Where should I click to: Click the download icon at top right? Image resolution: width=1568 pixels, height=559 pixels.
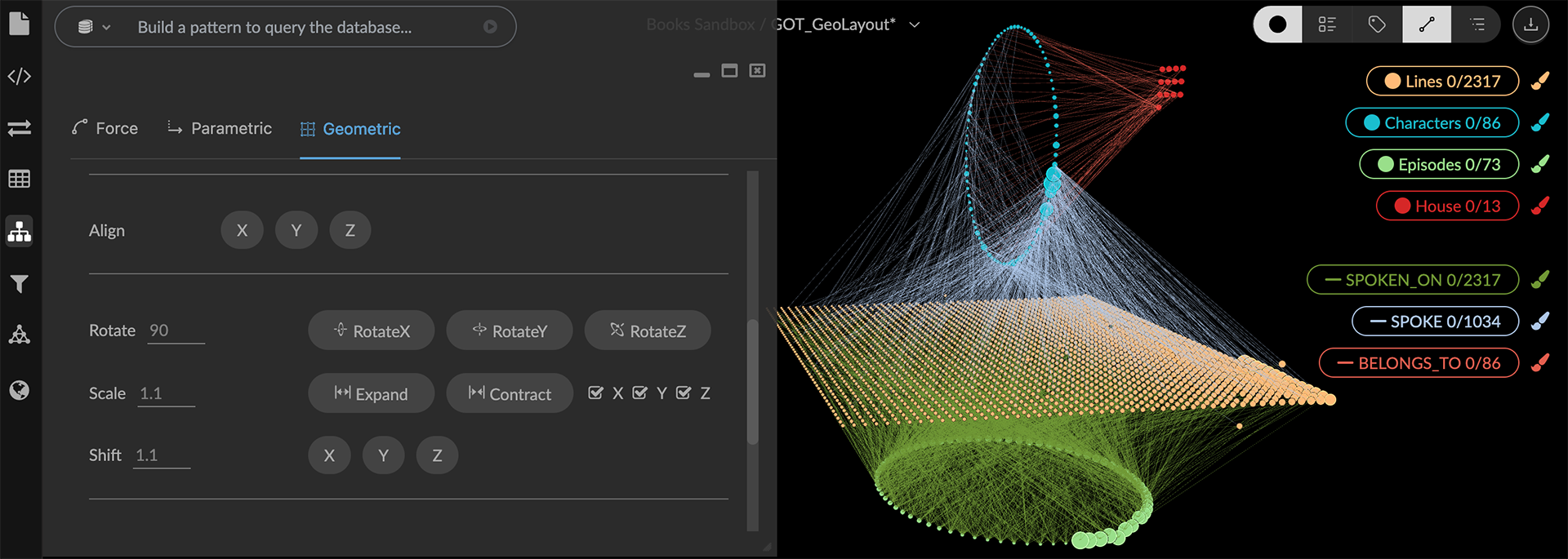click(1530, 24)
